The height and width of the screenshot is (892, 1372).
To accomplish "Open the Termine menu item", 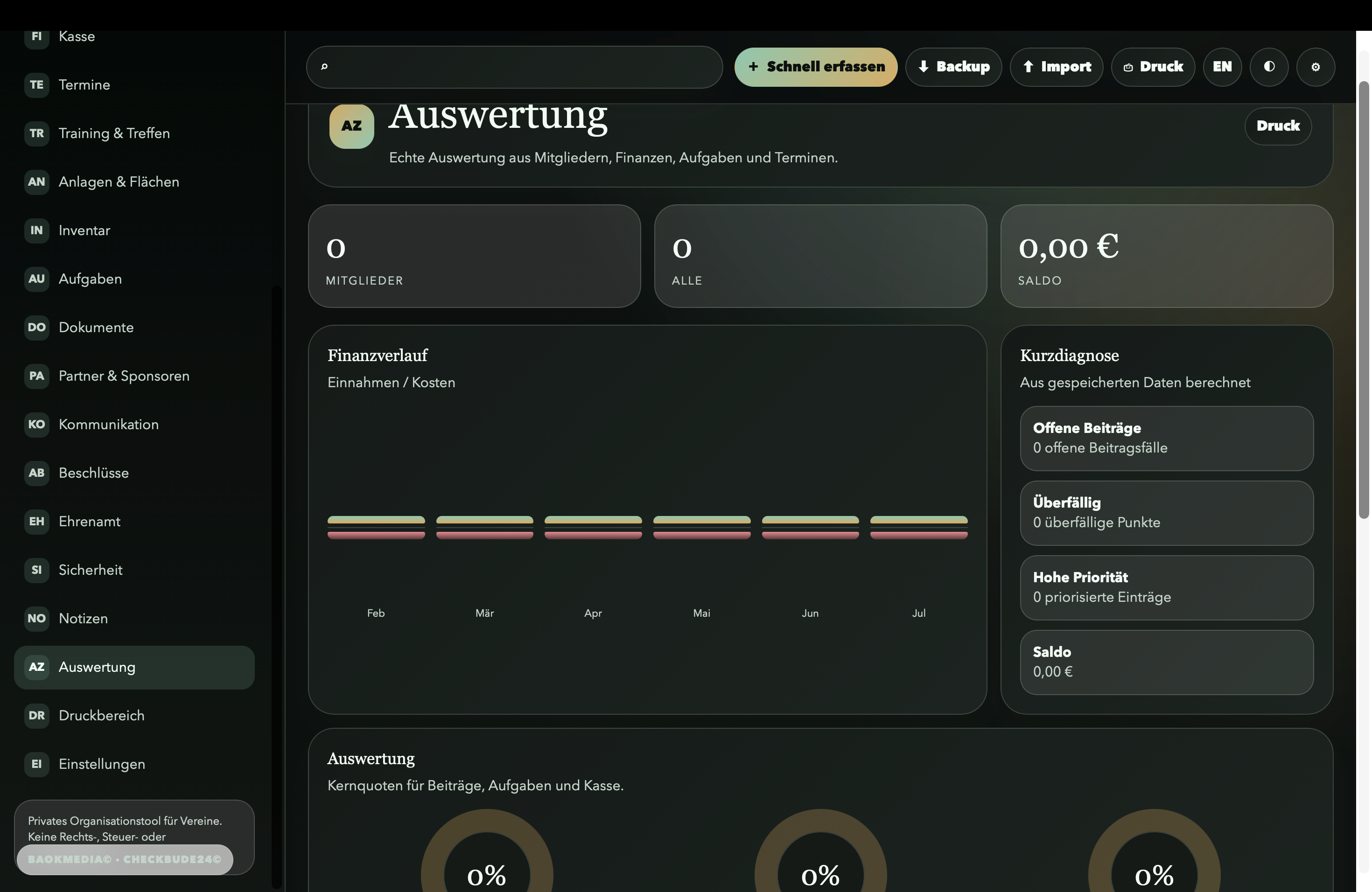I will pyautogui.click(x=134, y=85).
